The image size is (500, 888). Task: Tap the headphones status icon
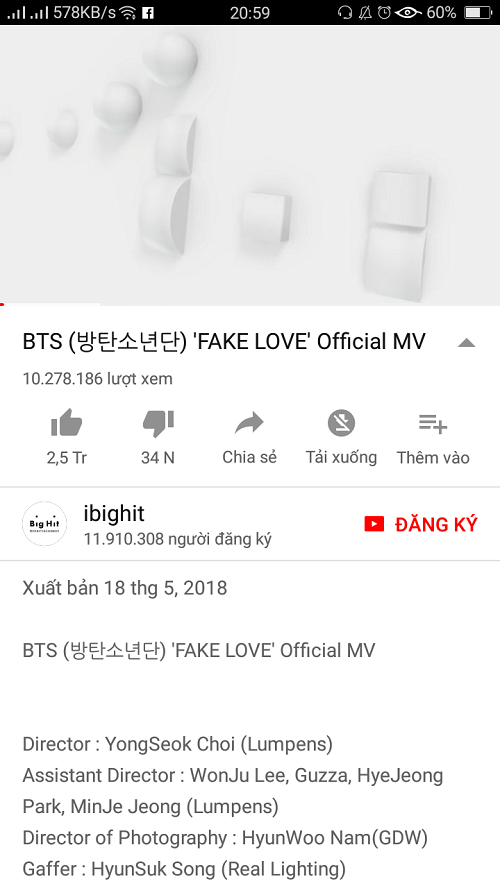[x=345, y=12]
